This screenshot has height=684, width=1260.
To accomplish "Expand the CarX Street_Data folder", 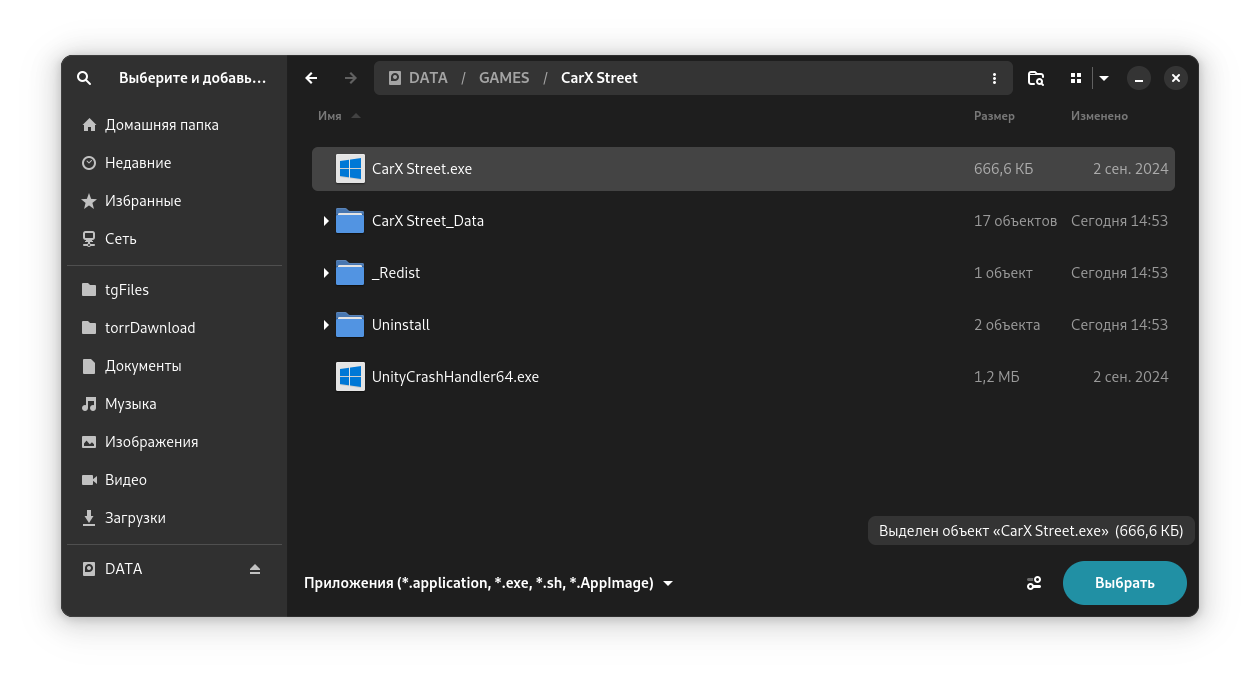I will tap(326, 221).
